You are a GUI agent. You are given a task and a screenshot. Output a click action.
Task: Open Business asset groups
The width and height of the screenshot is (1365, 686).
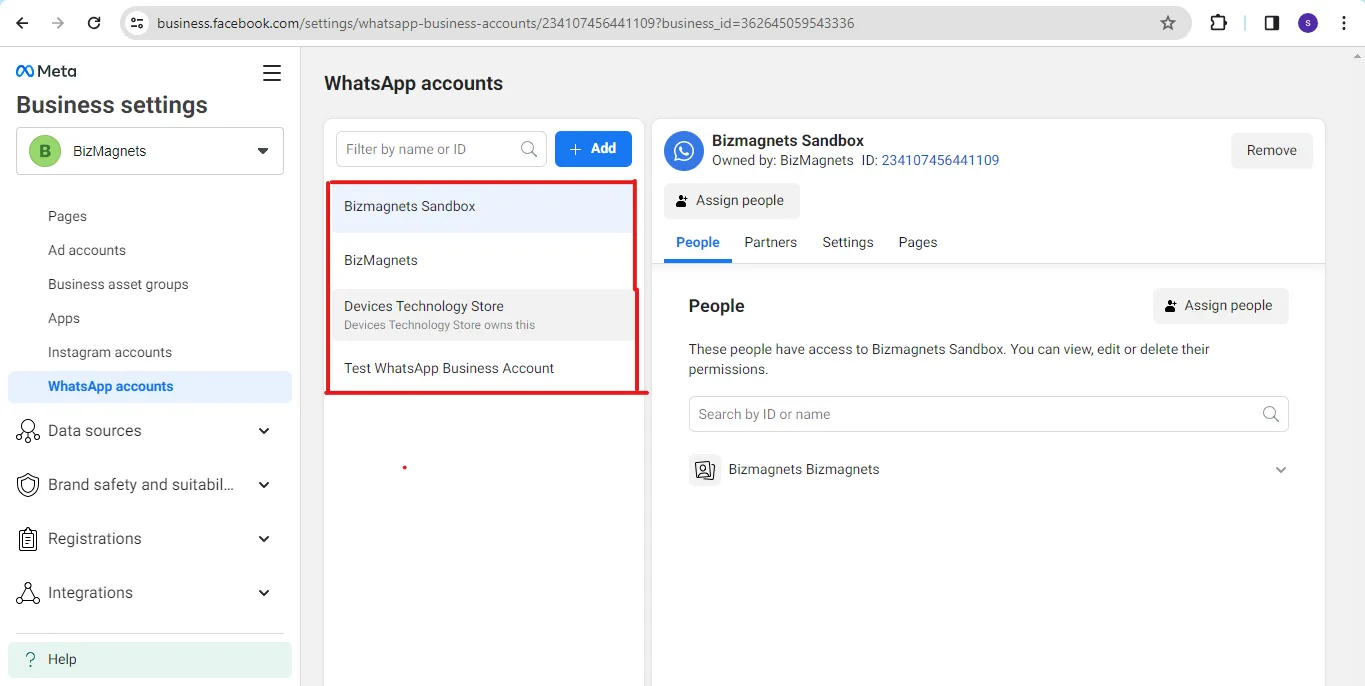coord(118,284)
